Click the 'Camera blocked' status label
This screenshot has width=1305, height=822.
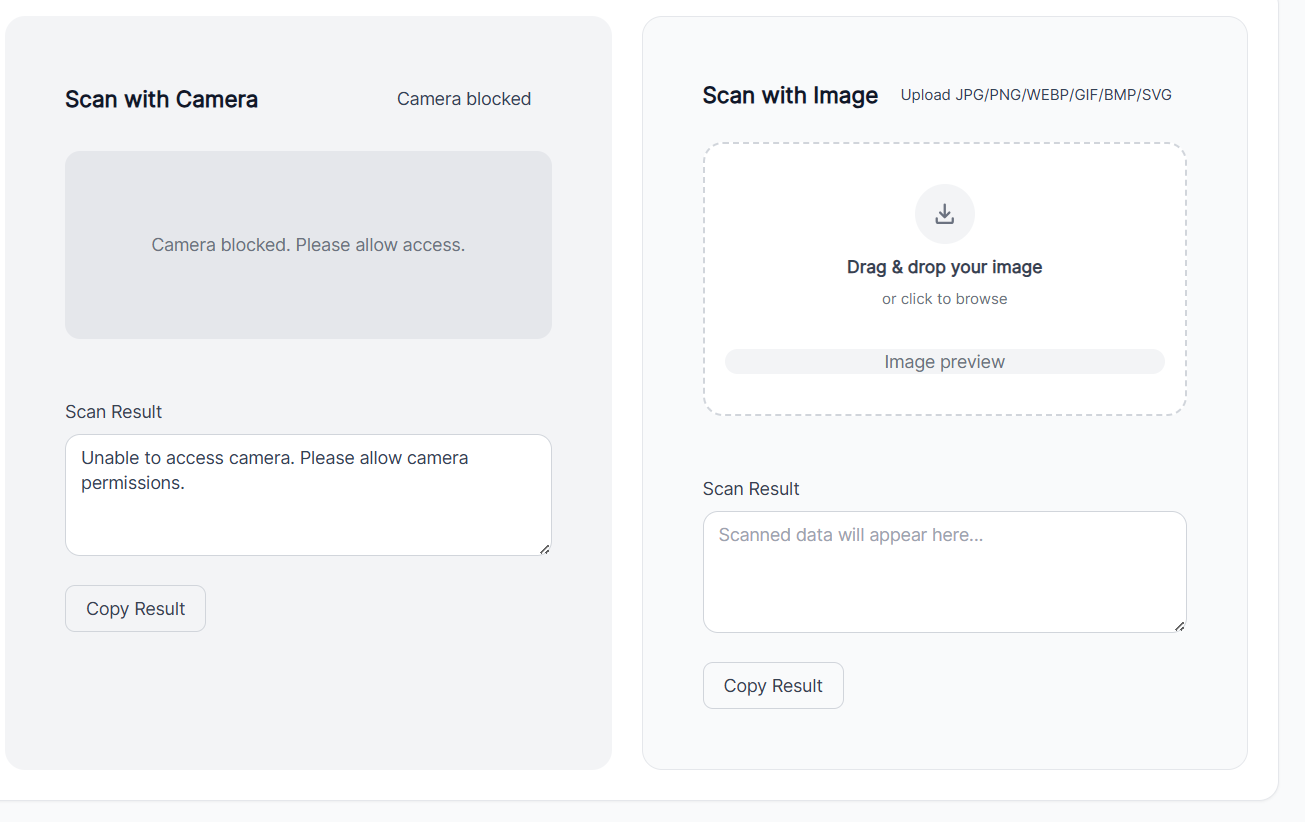click(x=464, y=98)
